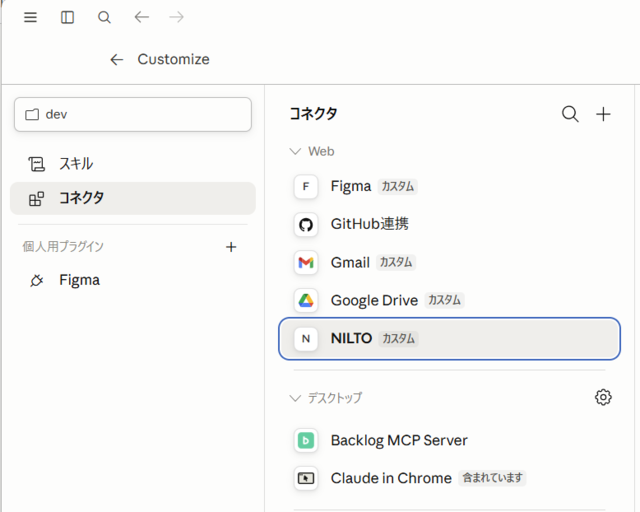The height and width of the screenshot is (512, 640).
Task: Select the NILTO connector row
Action: (449, 338)
